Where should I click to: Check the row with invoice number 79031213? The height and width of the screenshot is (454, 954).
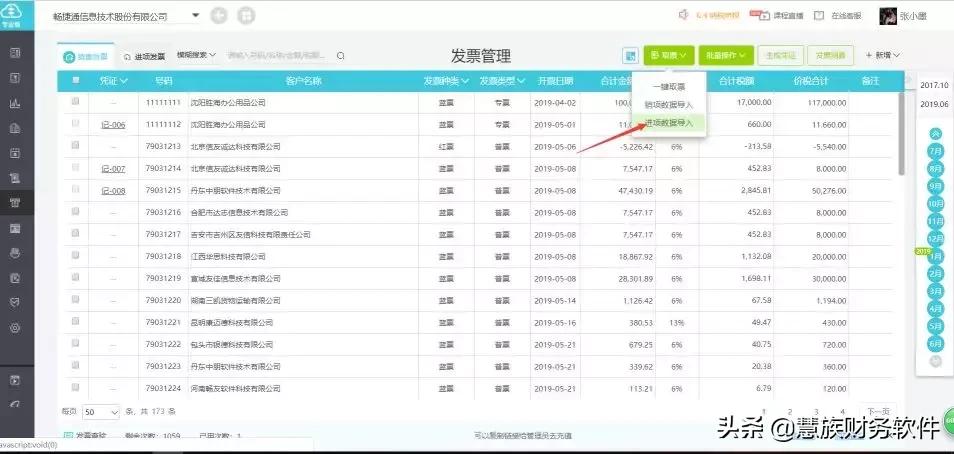75,145
